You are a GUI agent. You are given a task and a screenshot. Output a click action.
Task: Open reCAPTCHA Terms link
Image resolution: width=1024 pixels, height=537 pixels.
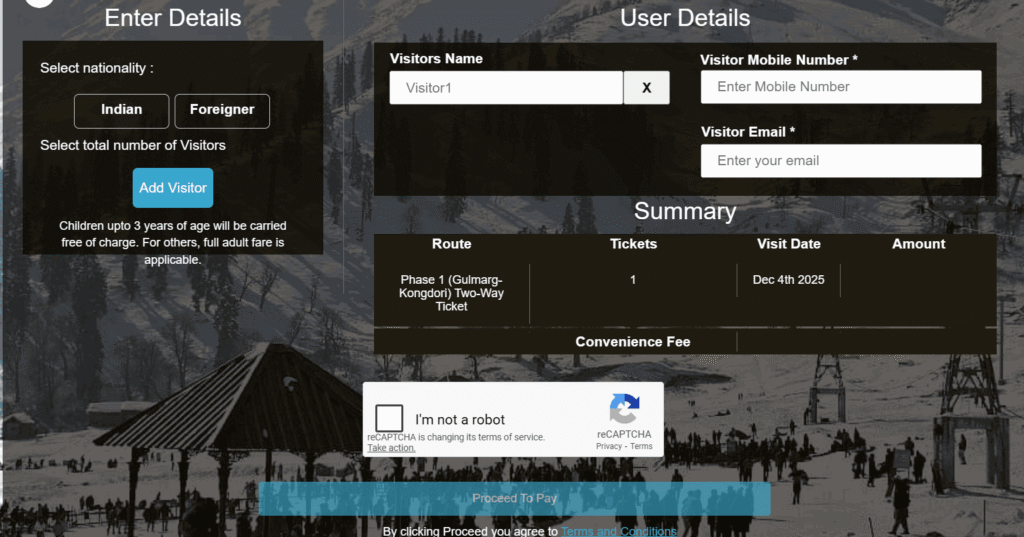pyautogui.click(x=641, y=446)
